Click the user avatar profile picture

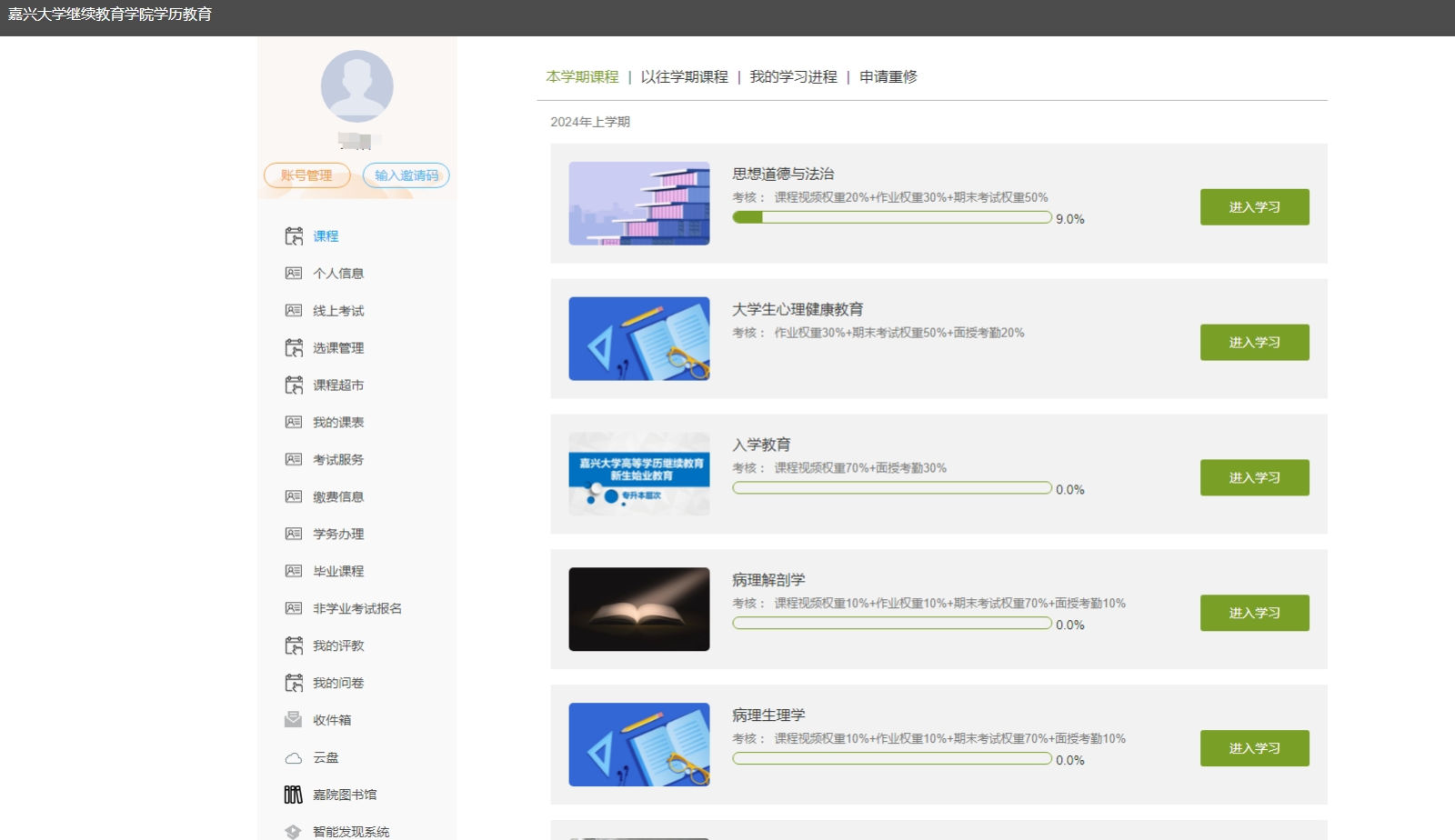356,86
